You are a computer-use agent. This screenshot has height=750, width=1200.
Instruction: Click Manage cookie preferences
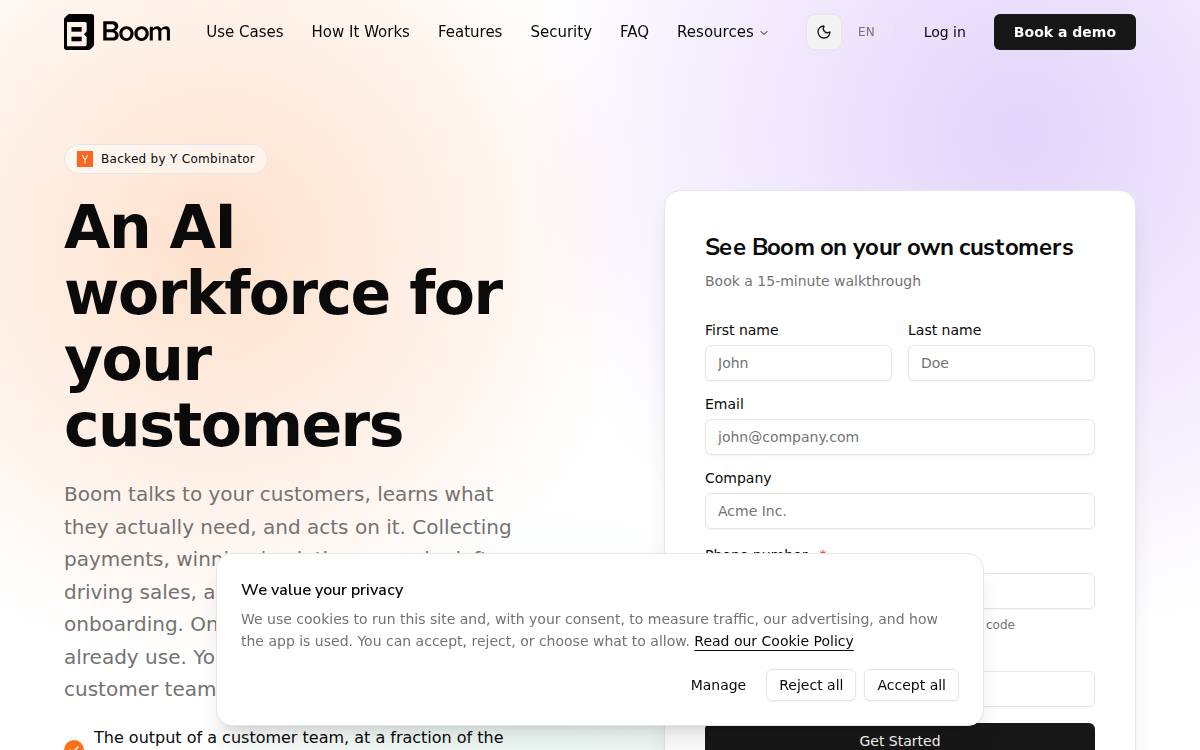click(718, 685)
